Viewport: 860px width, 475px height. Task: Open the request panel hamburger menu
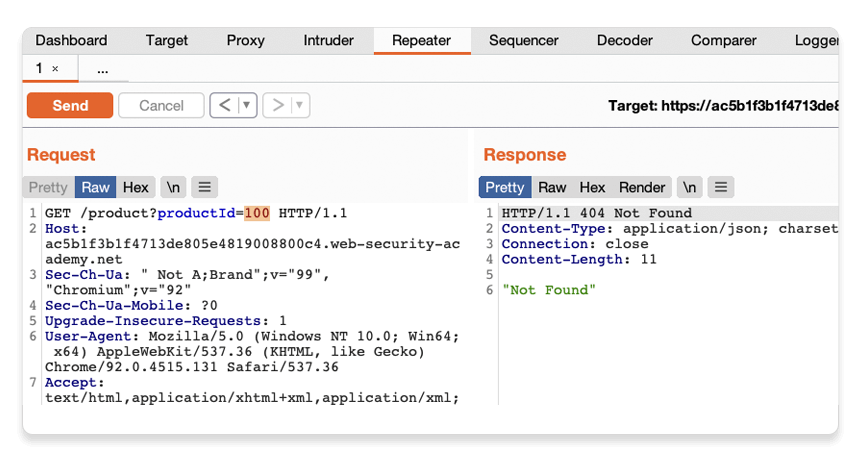click(204, 187)
